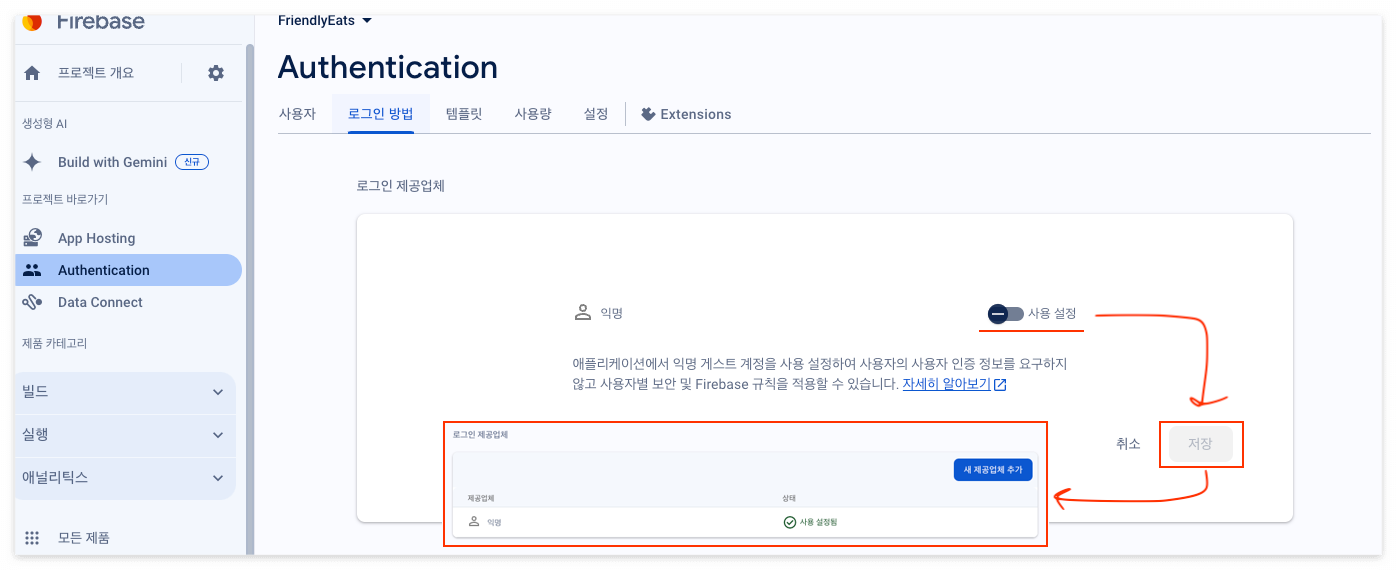Viewport: 1397px width, 570px height.
Task: Click the 신규 badge
Action: click(192, 162)
